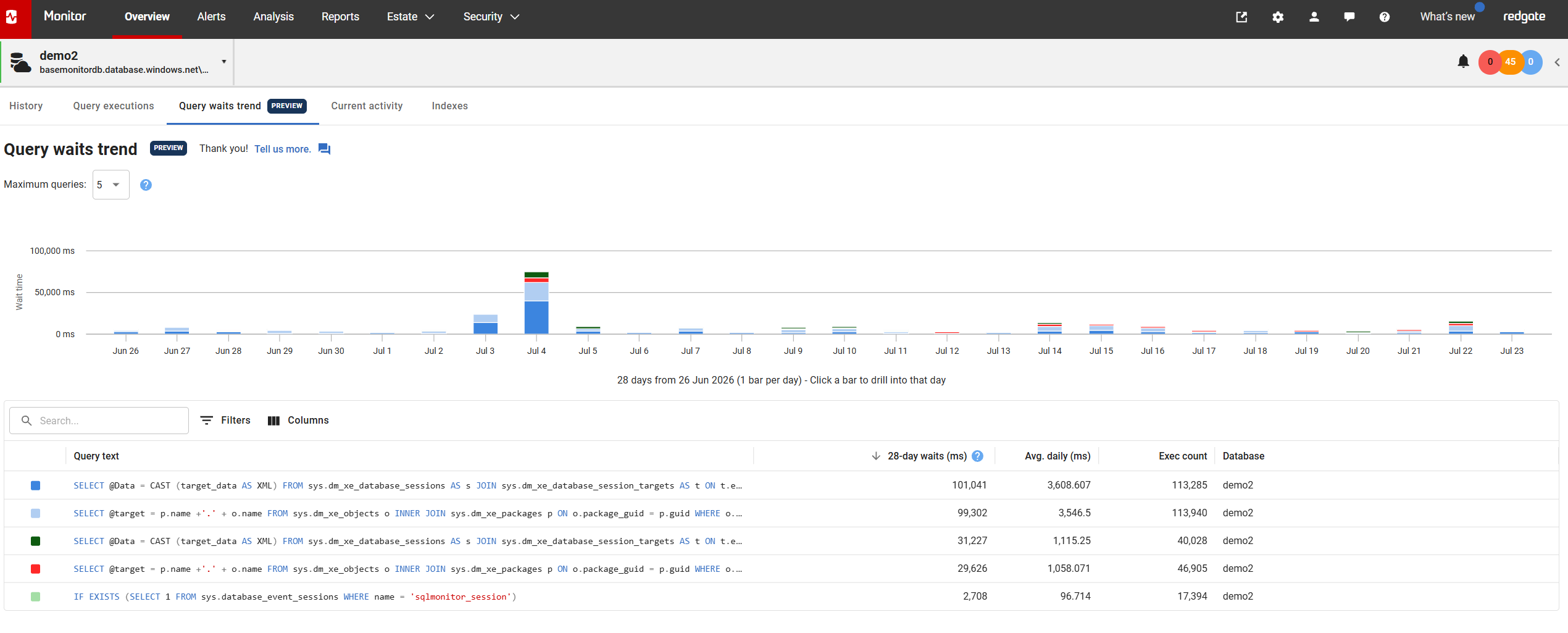Click the help icon beside 28-day waits column

tap(977, 456)
